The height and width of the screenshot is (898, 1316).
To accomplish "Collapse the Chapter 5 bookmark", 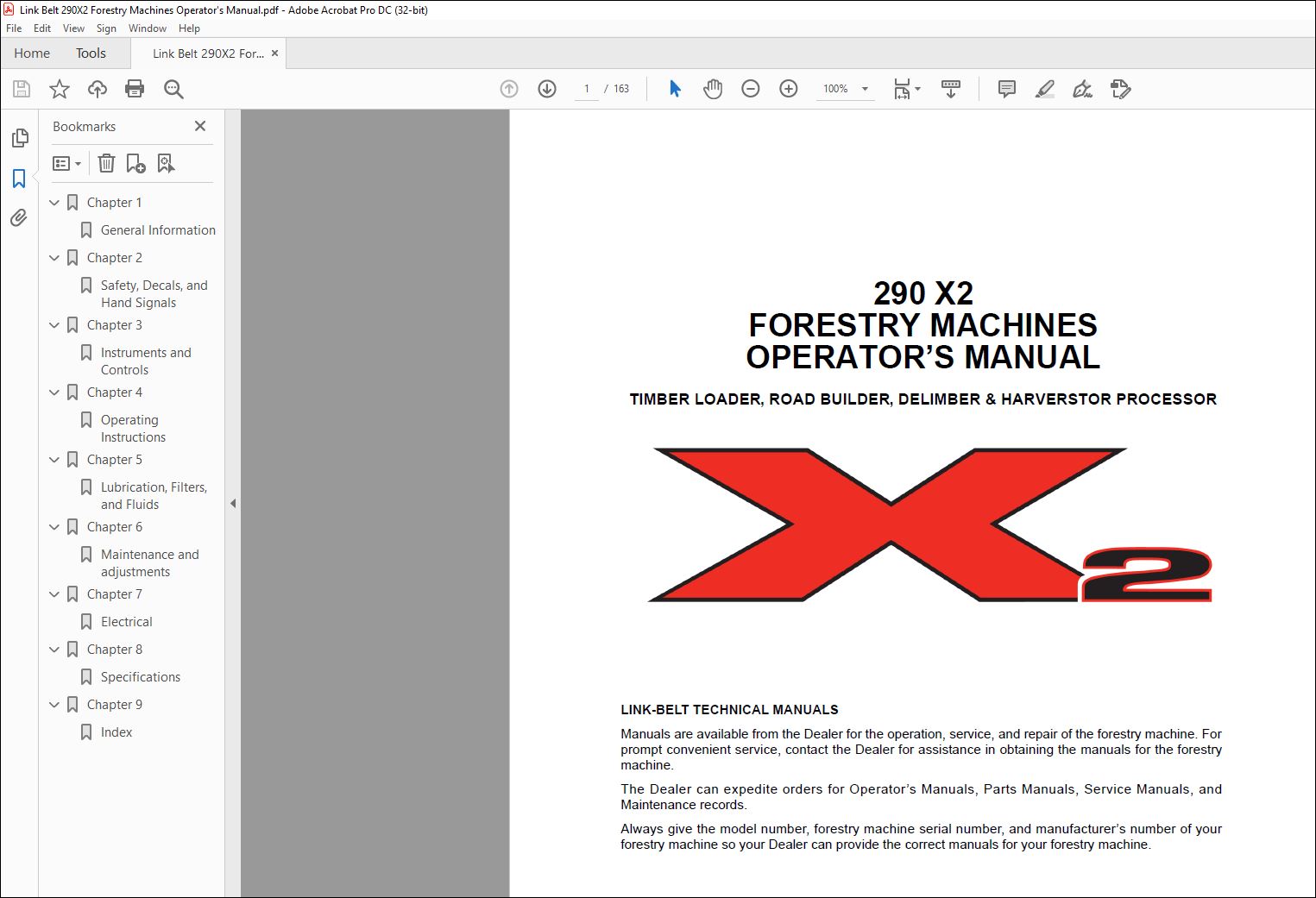I will coord(54,460).
